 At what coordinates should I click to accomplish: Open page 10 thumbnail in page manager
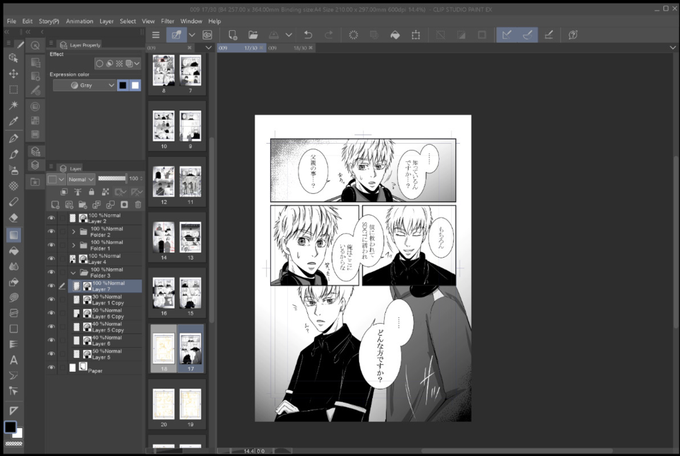(163, 126)
